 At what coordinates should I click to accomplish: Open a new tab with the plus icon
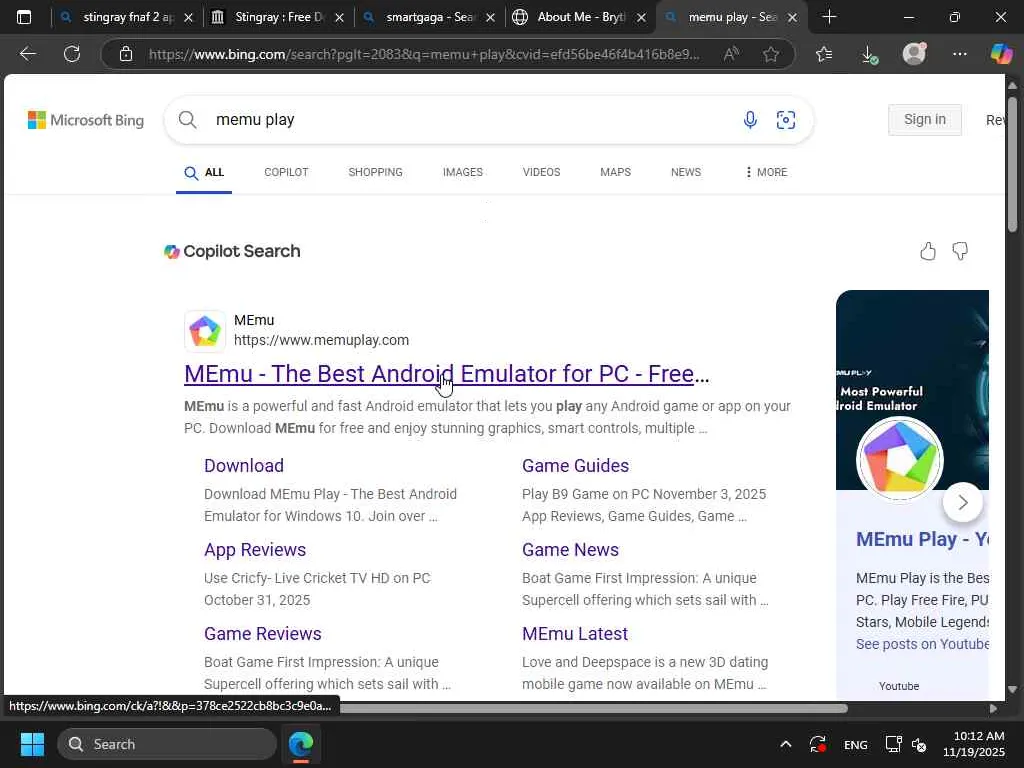pos(829,17)
